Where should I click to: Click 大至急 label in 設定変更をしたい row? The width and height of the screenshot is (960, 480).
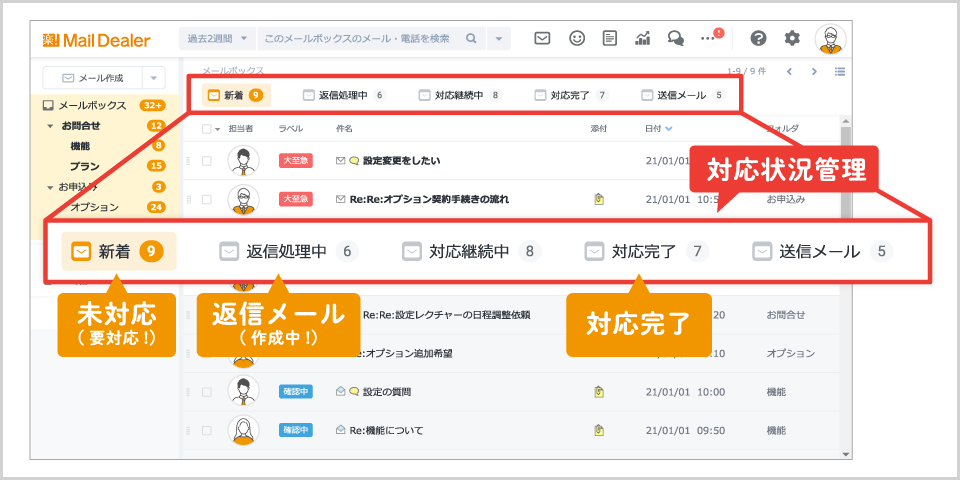tap(296, 161)
